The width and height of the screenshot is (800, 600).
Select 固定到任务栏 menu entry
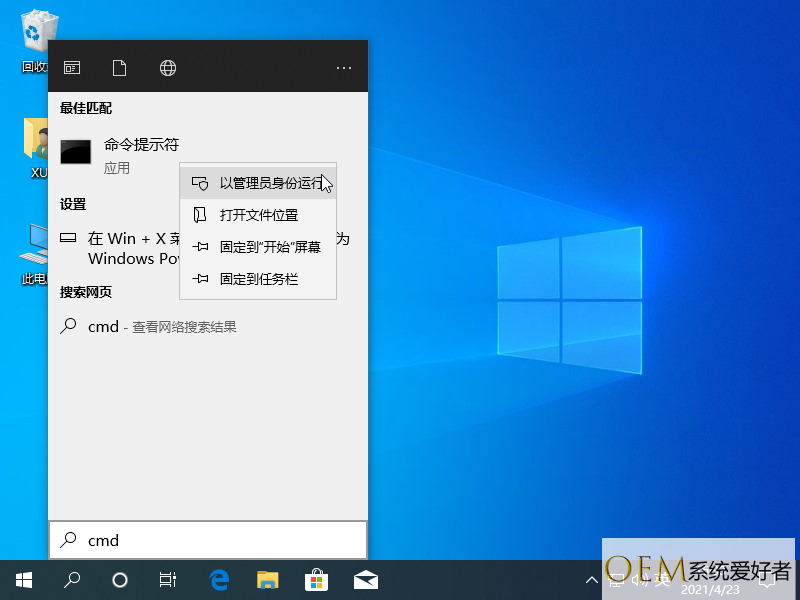click(x=258, y=279)
